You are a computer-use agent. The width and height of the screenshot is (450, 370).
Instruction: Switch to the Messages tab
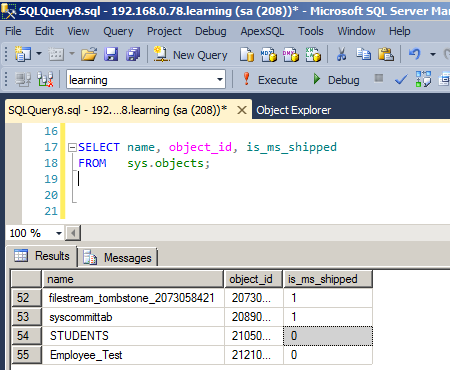point(118,258)
